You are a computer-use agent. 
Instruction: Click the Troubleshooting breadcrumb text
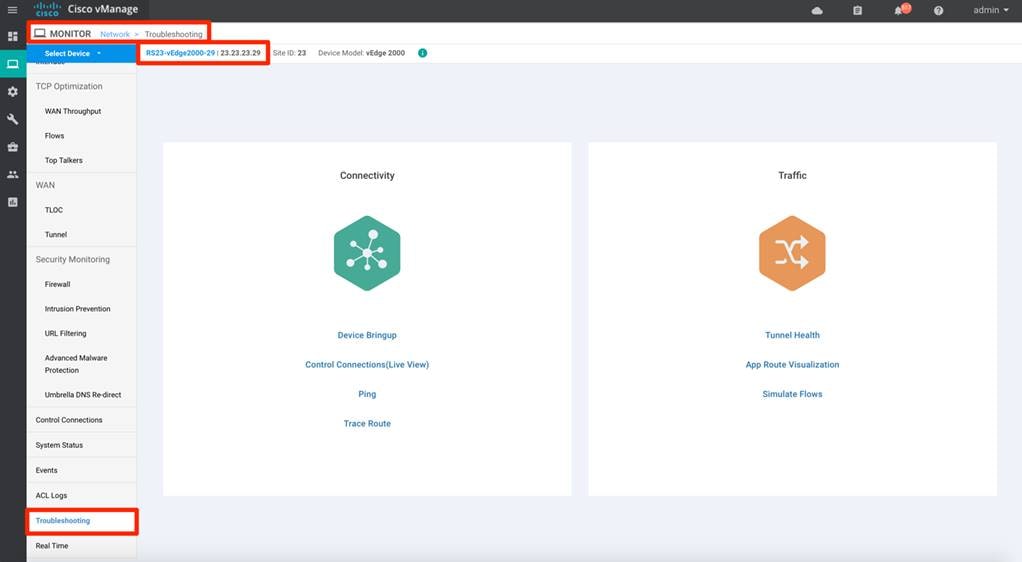tap(173, 34)
